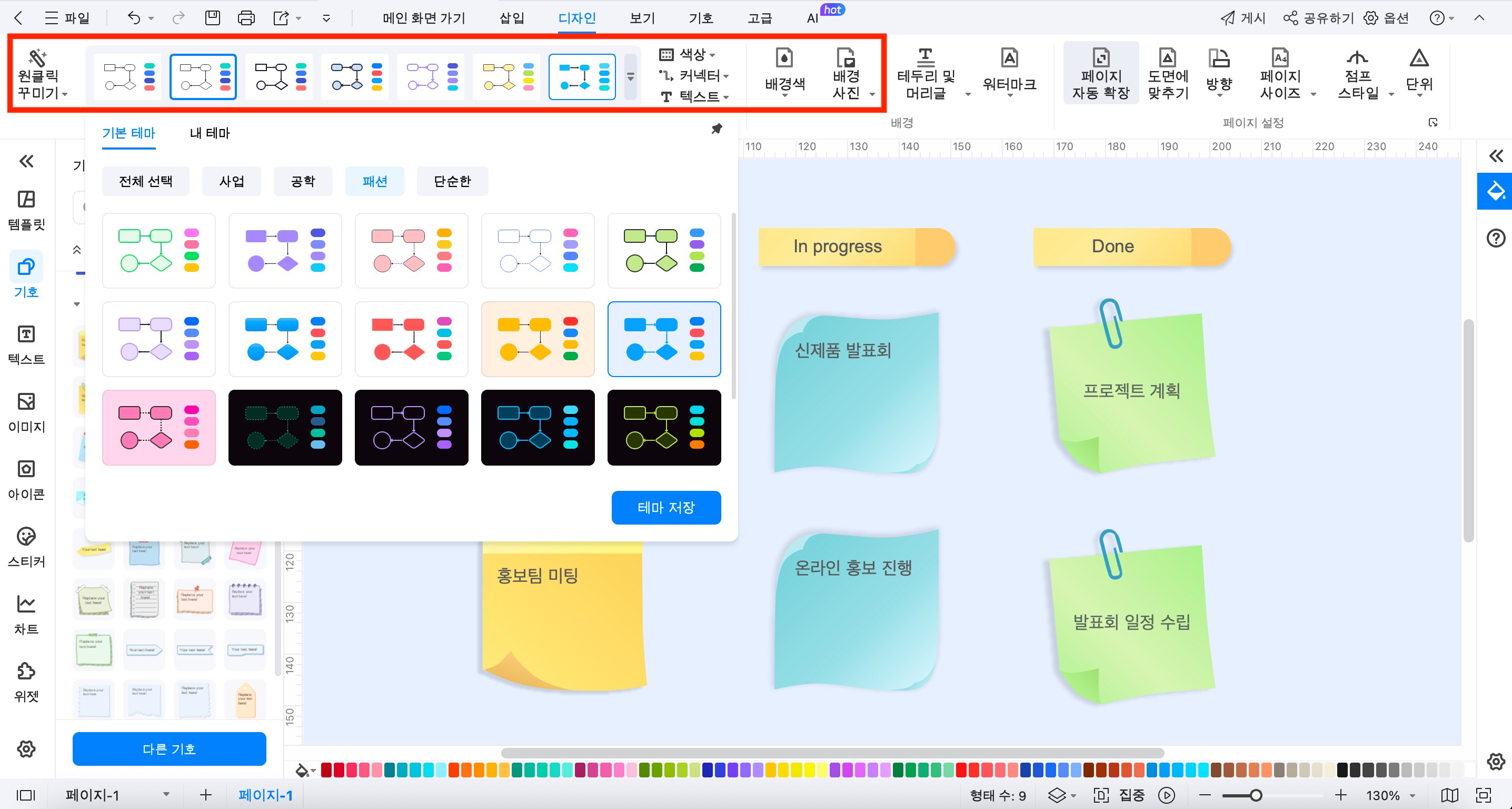Click the 테마 저장 button
Viewport: 1512px width, 809px height.
pyautogui.click(x=665, y=507)
